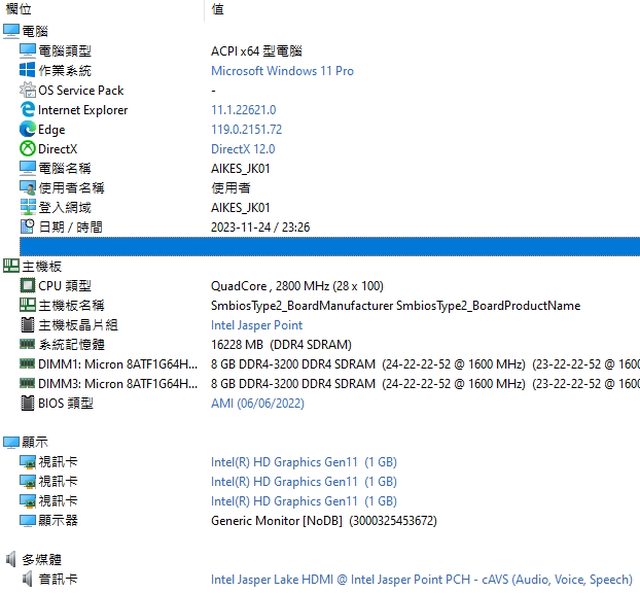The image size is (640, 593).
Task: Click the DIMM1 memory module icon
Action: click(28, 364)
